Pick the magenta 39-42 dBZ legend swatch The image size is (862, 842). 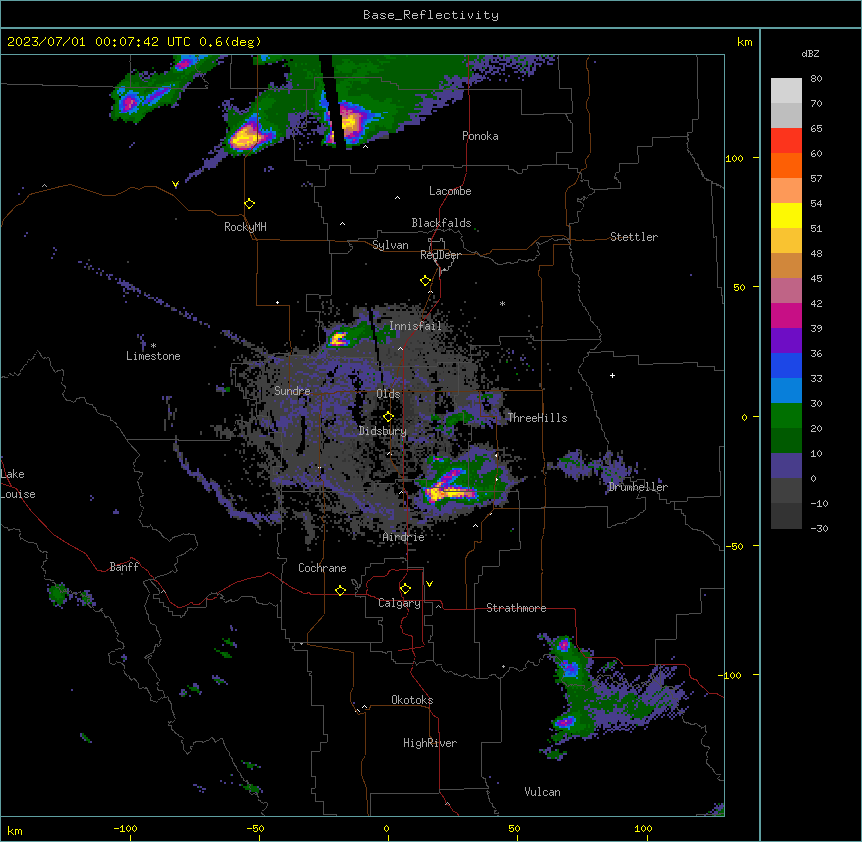786,315
